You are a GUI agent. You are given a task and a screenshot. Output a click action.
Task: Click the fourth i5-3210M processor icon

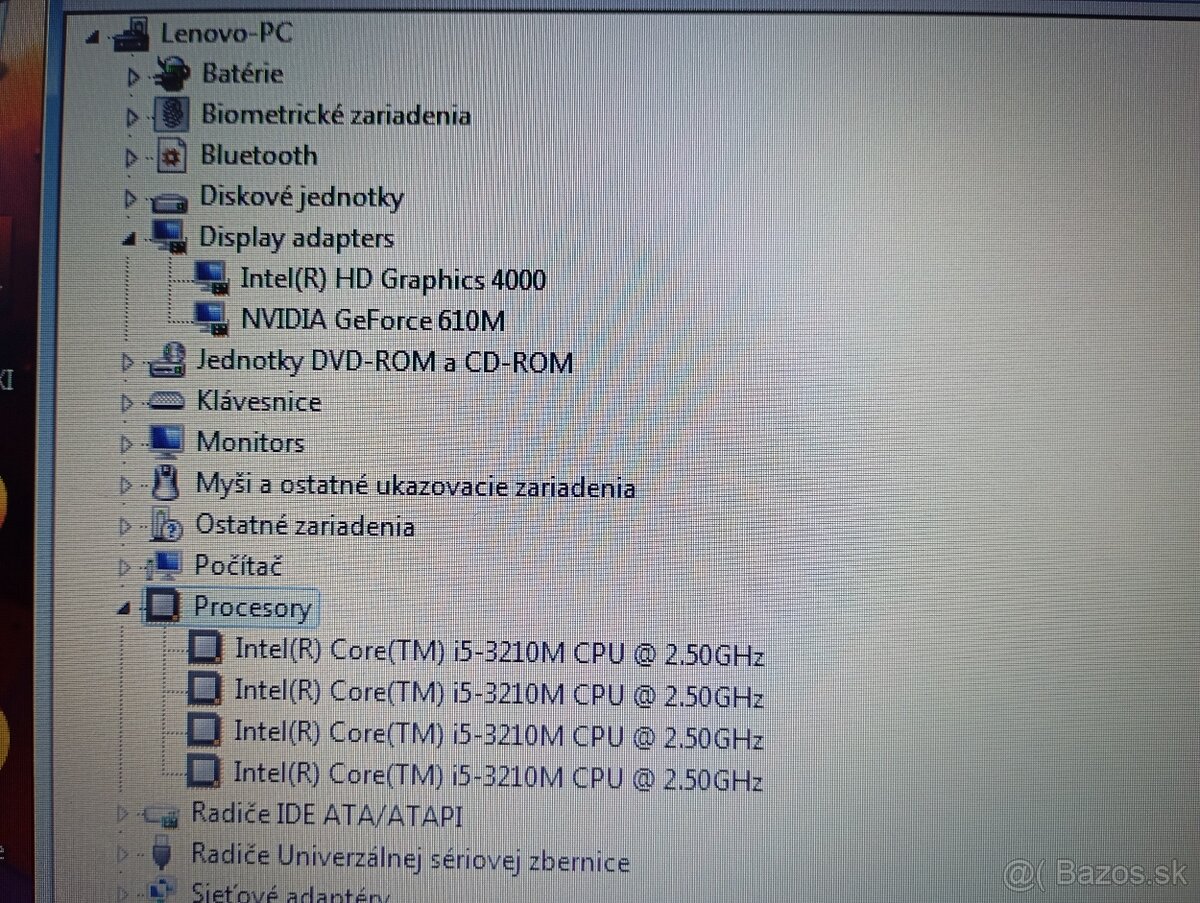click(x=204, y=771)
